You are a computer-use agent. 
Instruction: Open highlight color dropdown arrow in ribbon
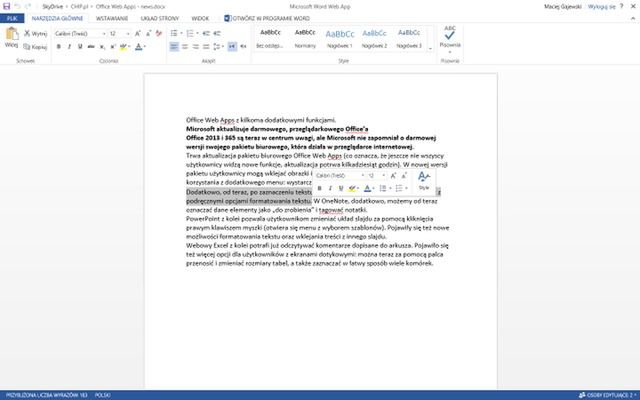pos(129,47)
